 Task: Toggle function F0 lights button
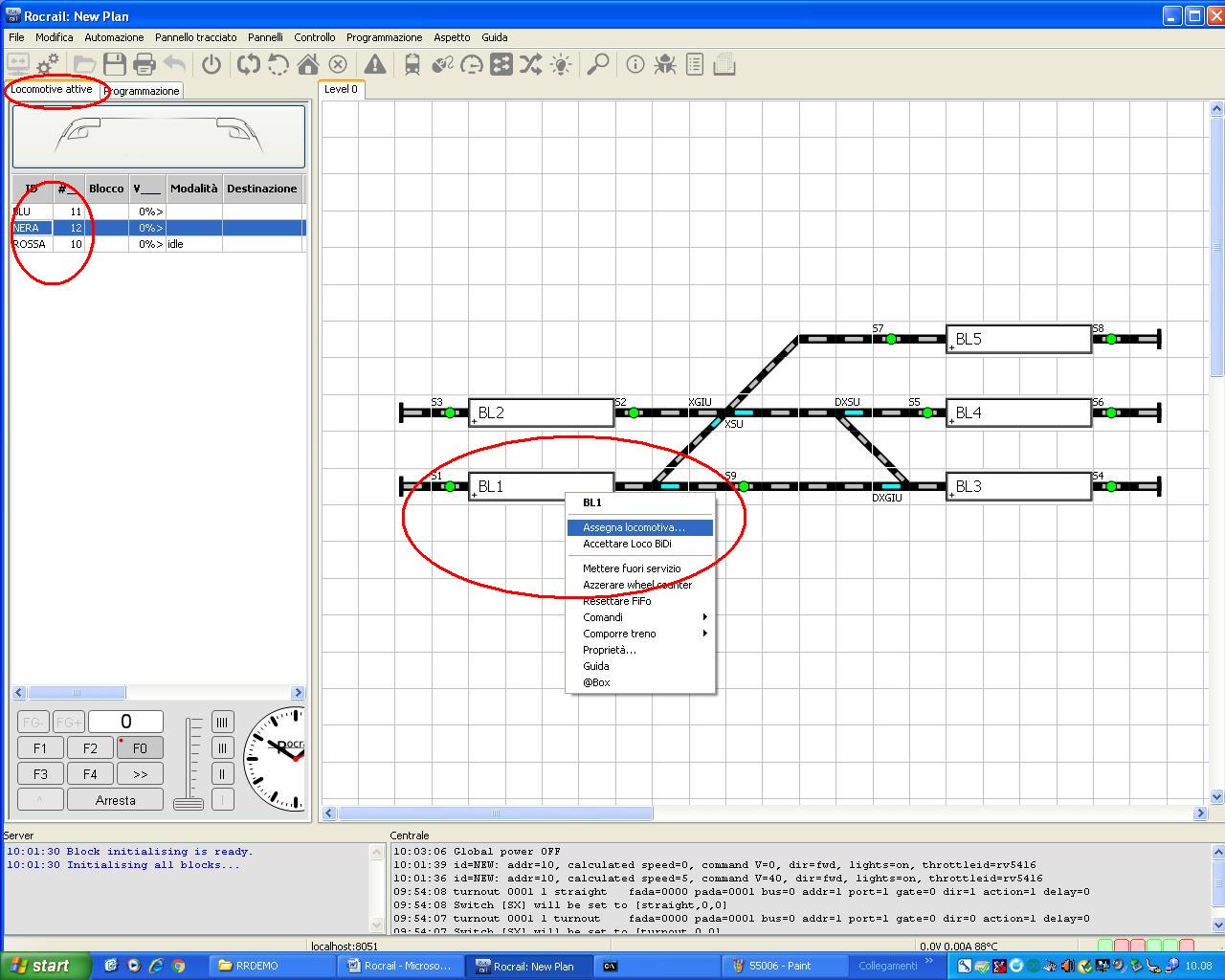pos(140,748)
